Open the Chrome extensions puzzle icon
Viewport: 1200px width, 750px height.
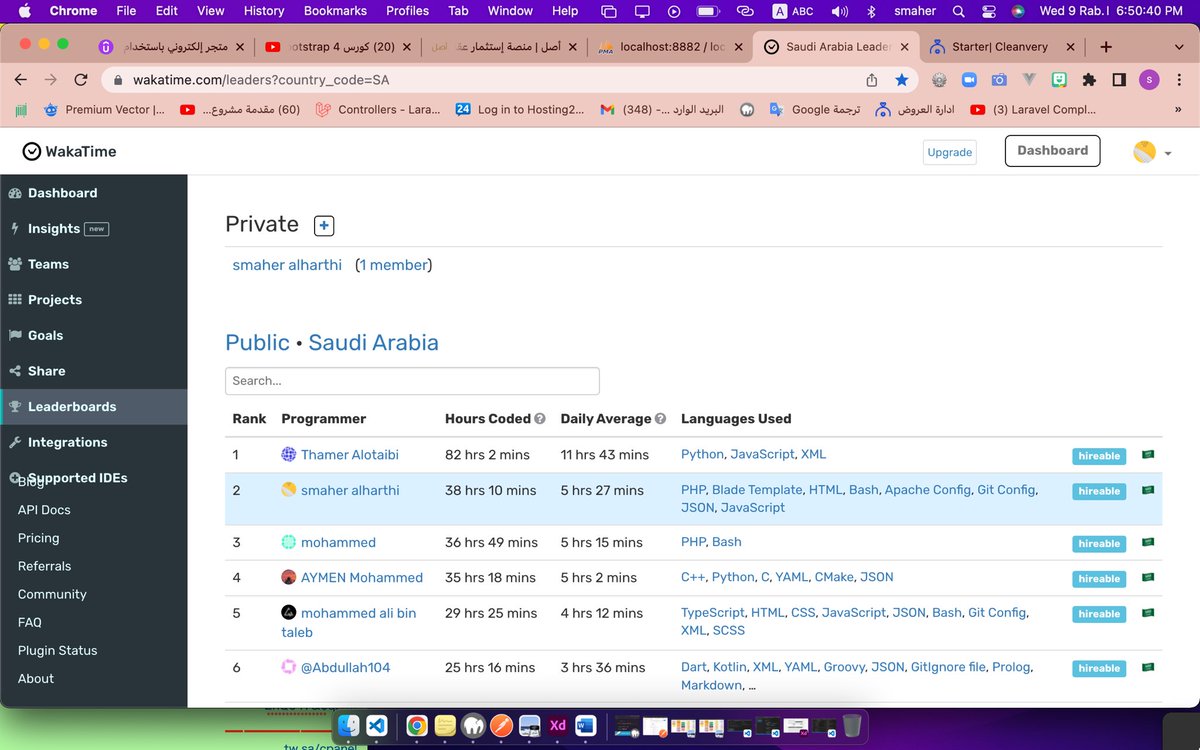(1090, 80)
